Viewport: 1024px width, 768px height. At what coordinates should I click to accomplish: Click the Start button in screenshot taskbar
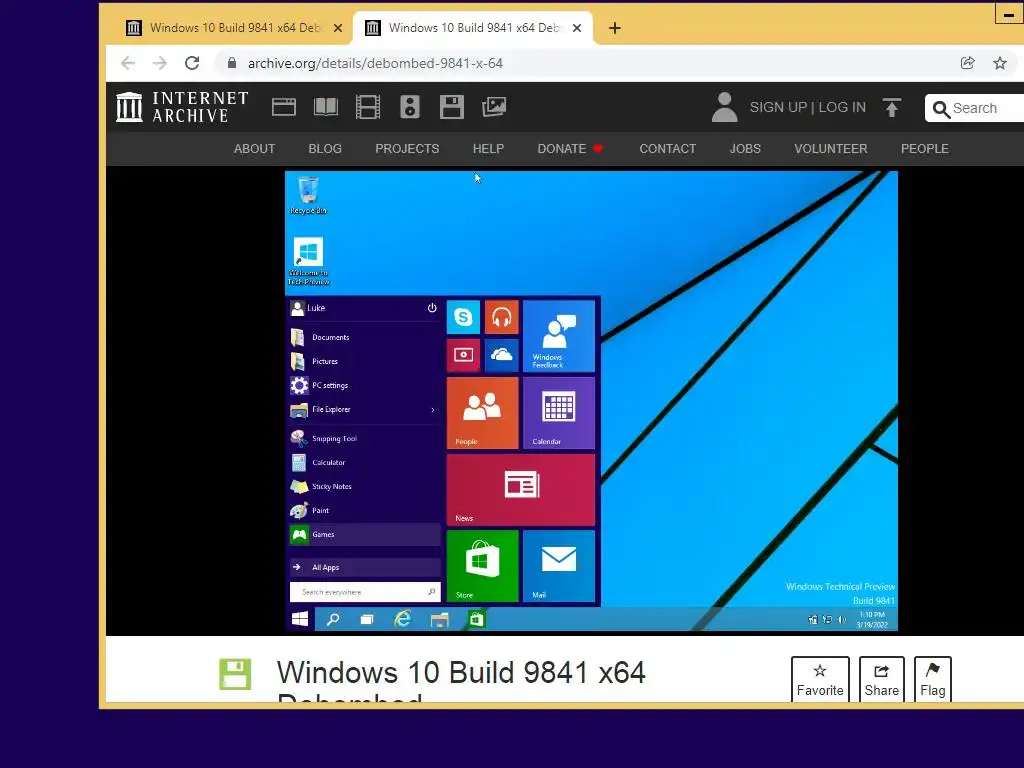[300, 619]
